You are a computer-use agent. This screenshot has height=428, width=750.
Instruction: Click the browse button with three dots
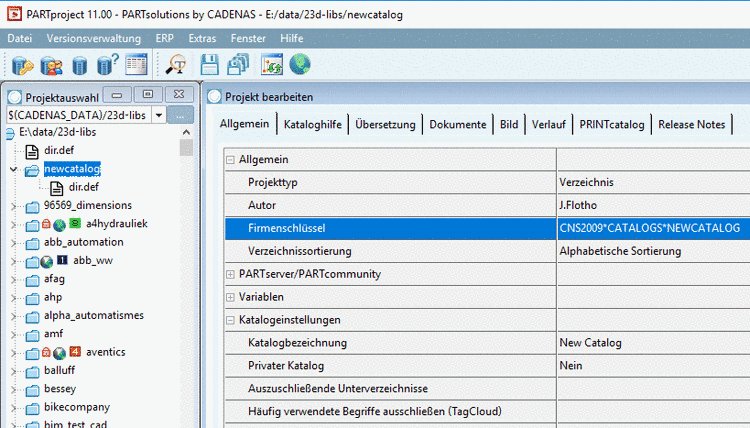(x=180, y=115)
